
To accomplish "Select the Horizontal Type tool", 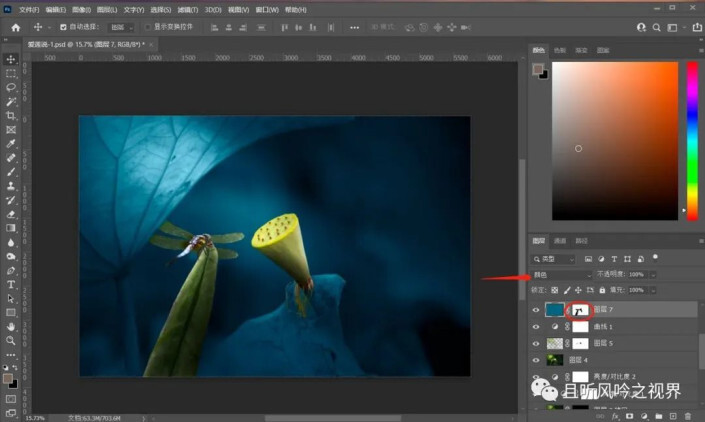I will point(11,284).
